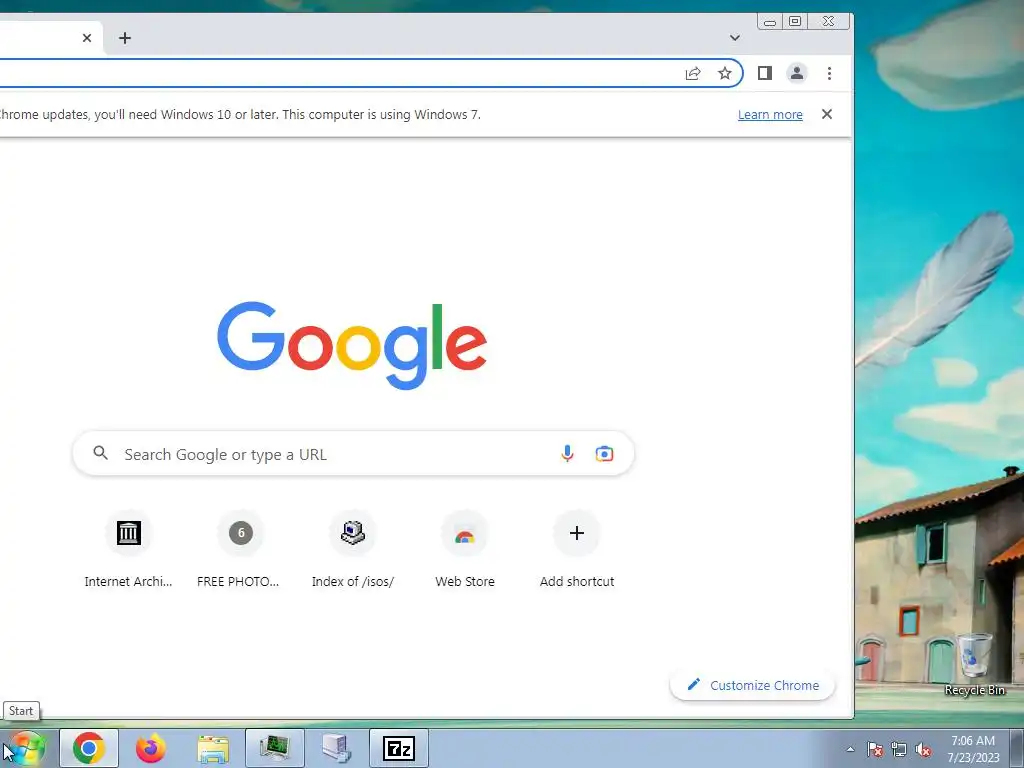Click the Google logo
This screenshot has width=1024, height=768.
coord(352,345)
